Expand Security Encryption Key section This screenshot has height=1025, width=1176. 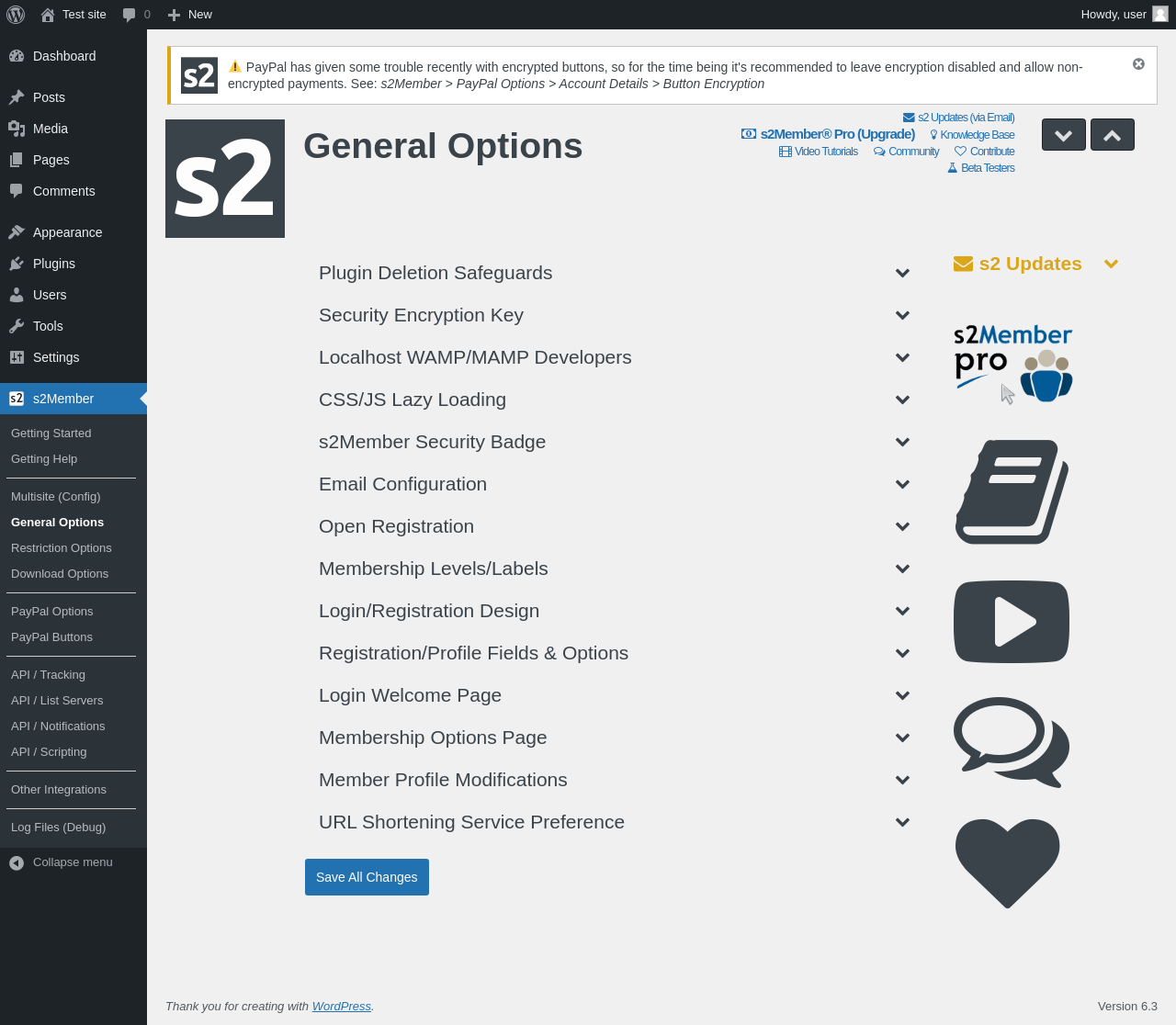[615, 315]
